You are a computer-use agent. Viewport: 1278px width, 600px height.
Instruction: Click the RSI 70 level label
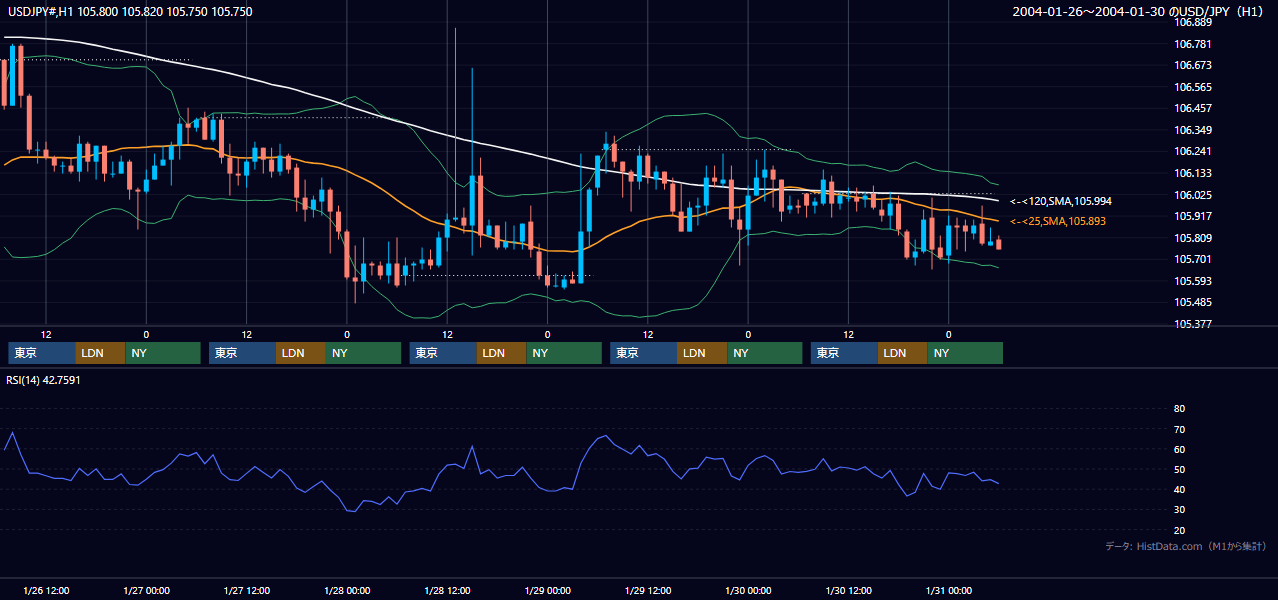point(1179,429)
